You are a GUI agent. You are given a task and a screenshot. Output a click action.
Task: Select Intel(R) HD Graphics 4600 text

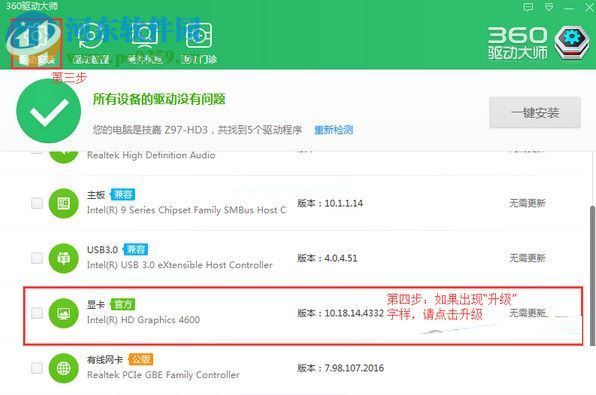point(143,320)
